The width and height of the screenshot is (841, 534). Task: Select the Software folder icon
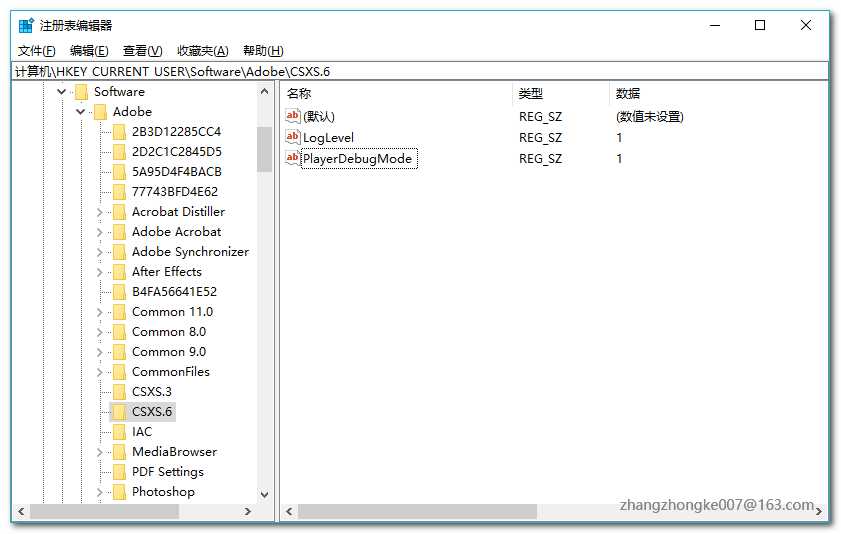(x=82, y=92)
